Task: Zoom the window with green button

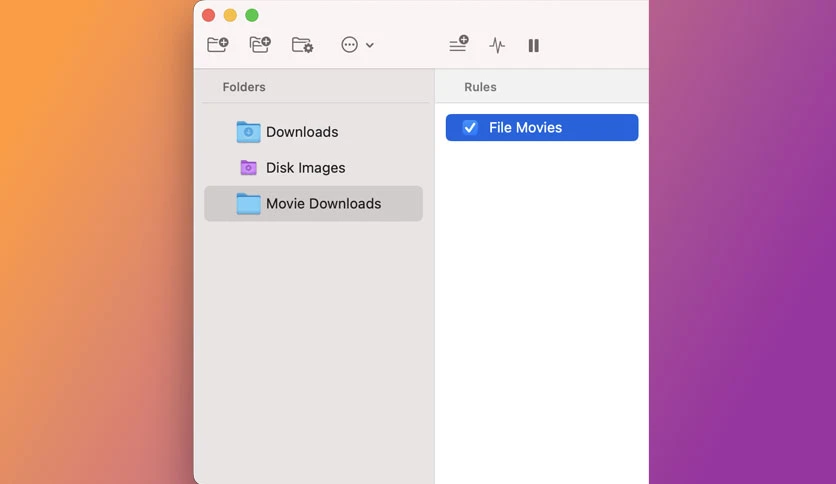Action: tap(252, 15)
